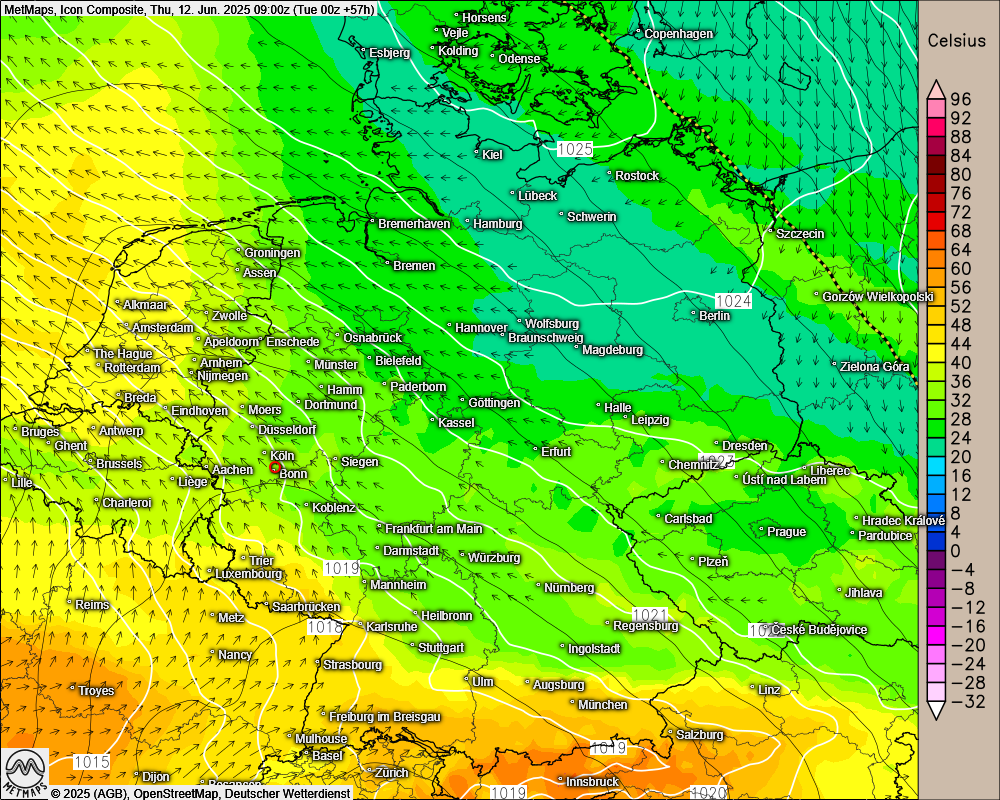The height and width of the screenshot is (800, 1000).
Task: Click the Copenhagen city marker dot
Action: (640, 32)
